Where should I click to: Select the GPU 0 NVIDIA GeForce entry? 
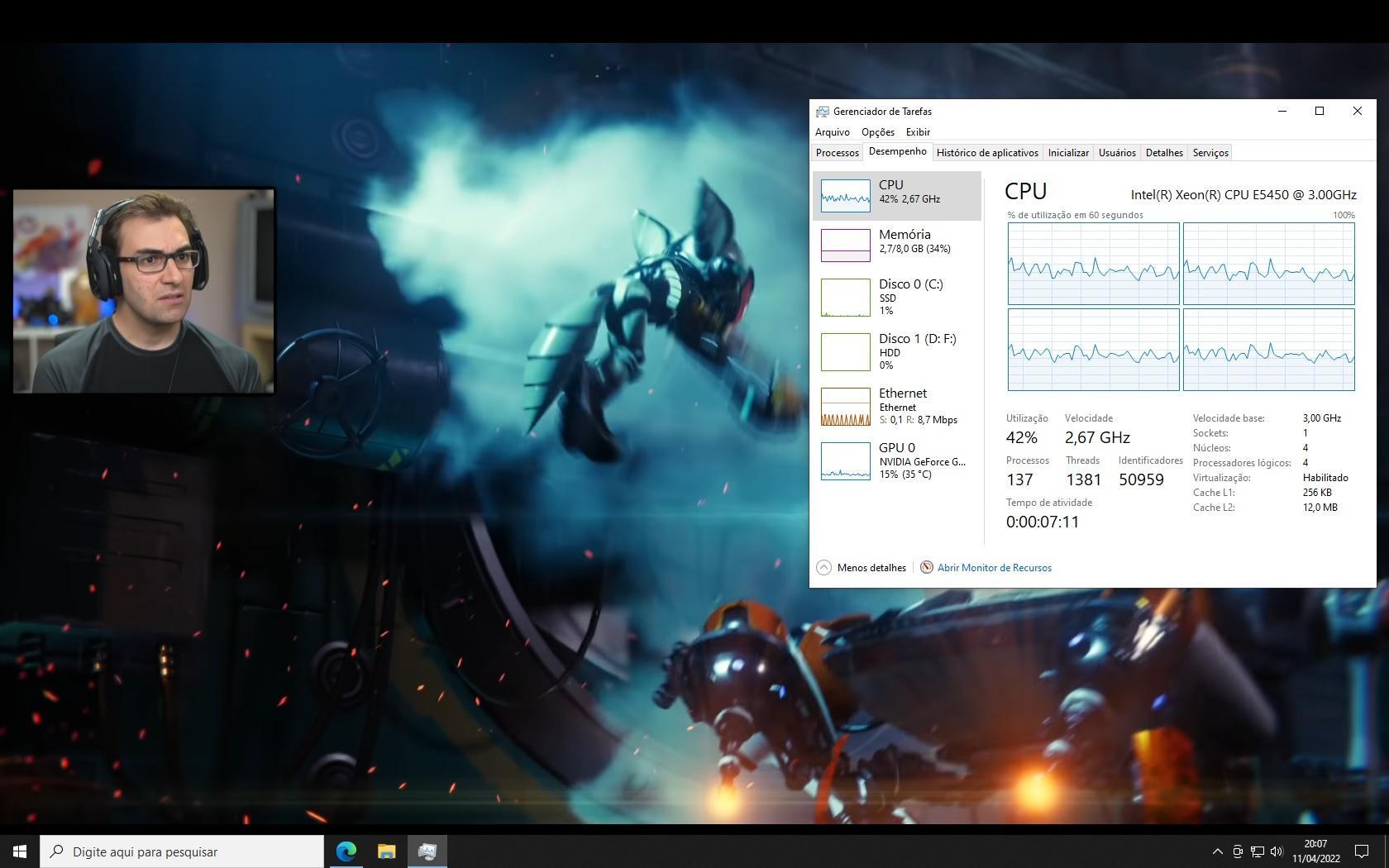[897, 460]
